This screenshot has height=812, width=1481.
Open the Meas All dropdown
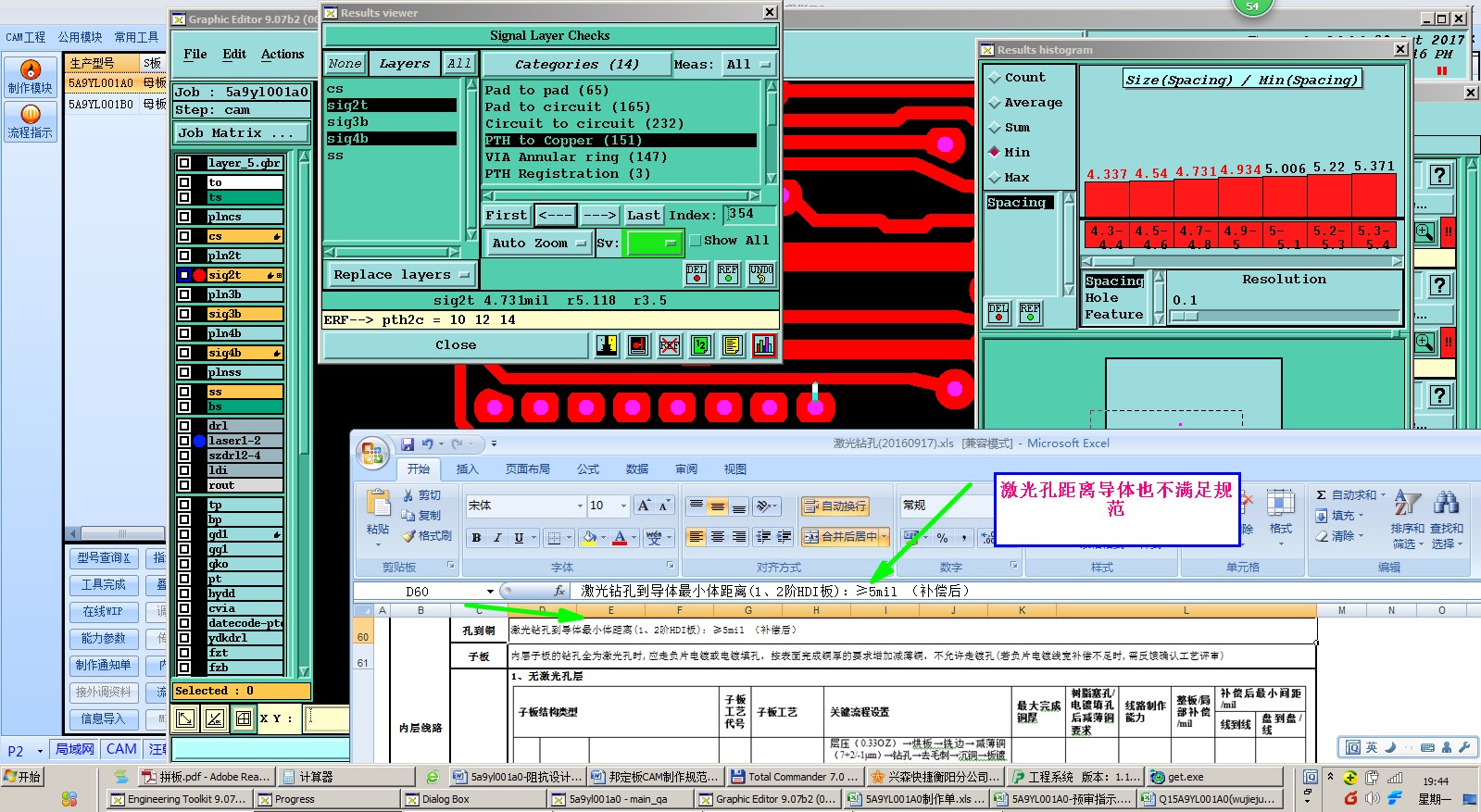748,65
